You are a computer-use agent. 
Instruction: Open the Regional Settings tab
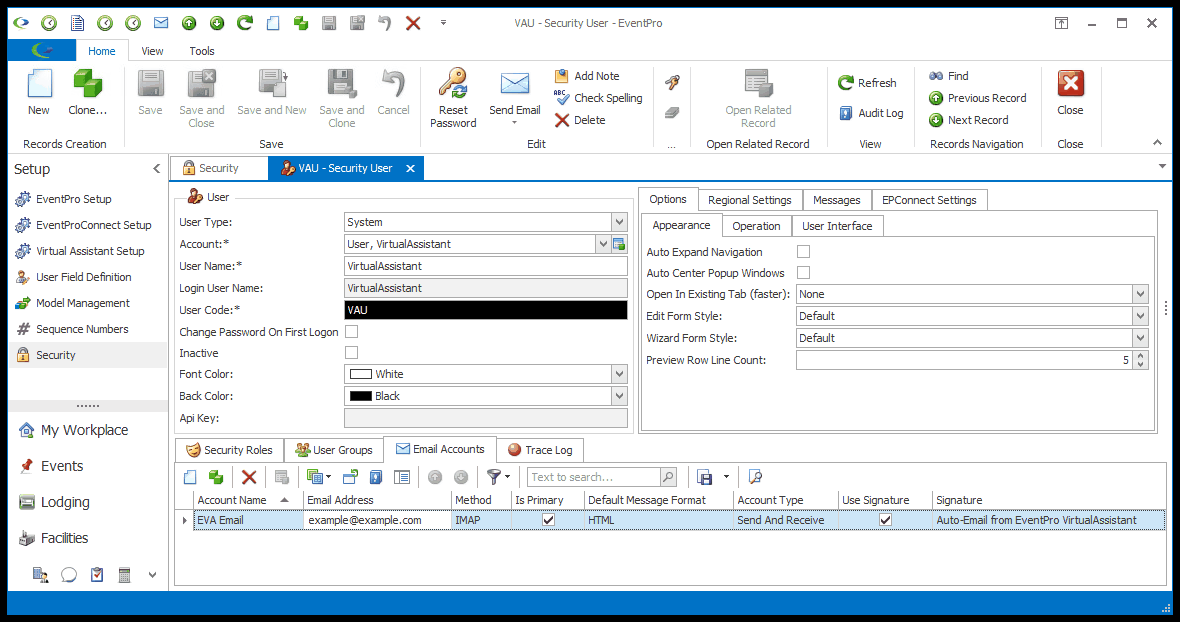[750, 200]
